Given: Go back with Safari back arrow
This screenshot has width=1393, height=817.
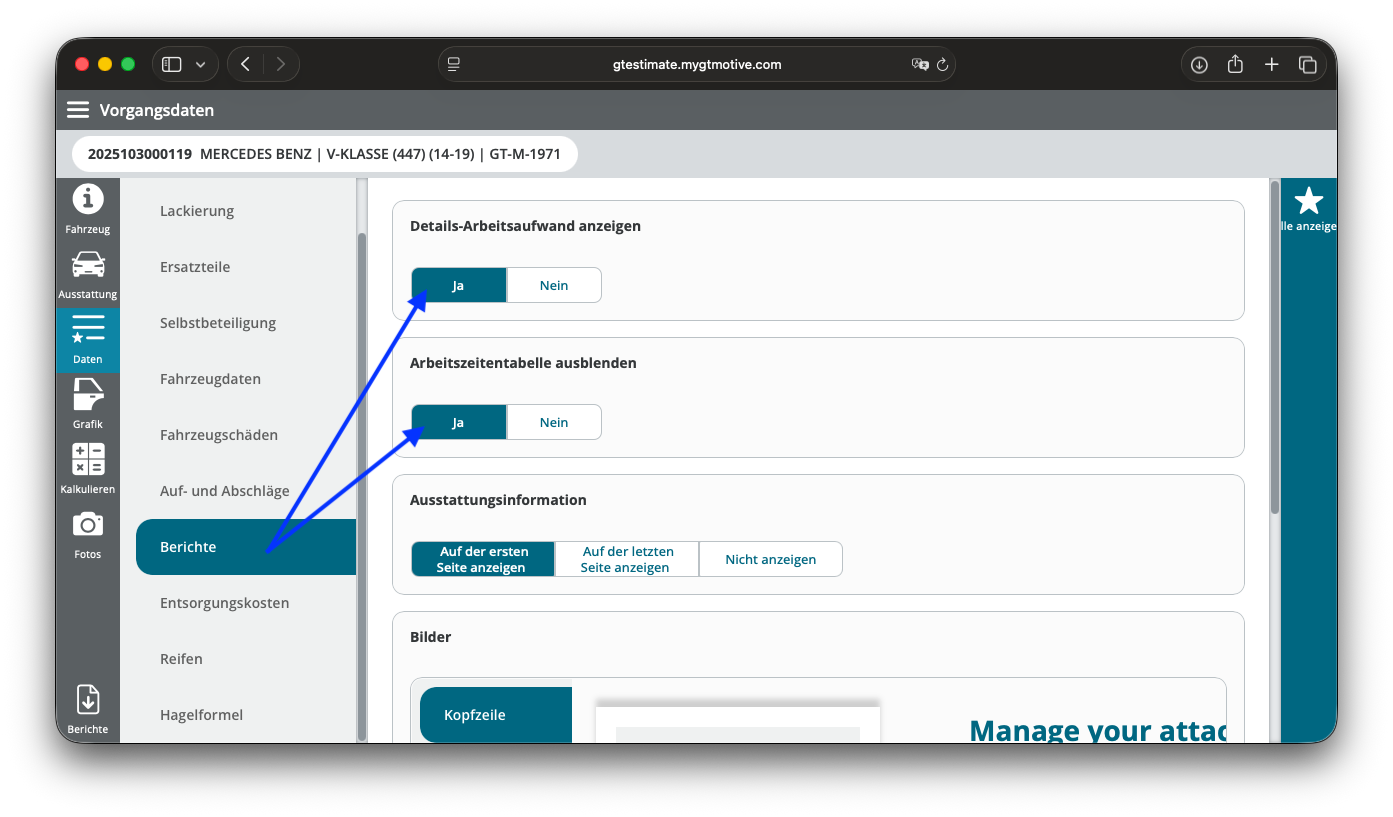Looking at the screenshot, I should click(x=245, y=64).
